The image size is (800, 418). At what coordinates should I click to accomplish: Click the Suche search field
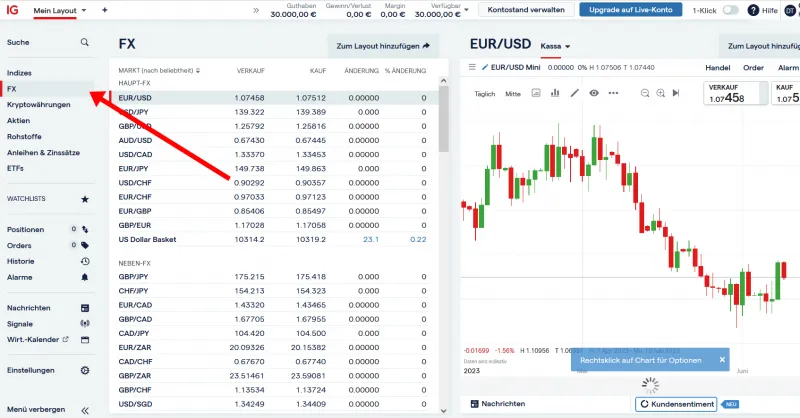(x=48, y=42)
